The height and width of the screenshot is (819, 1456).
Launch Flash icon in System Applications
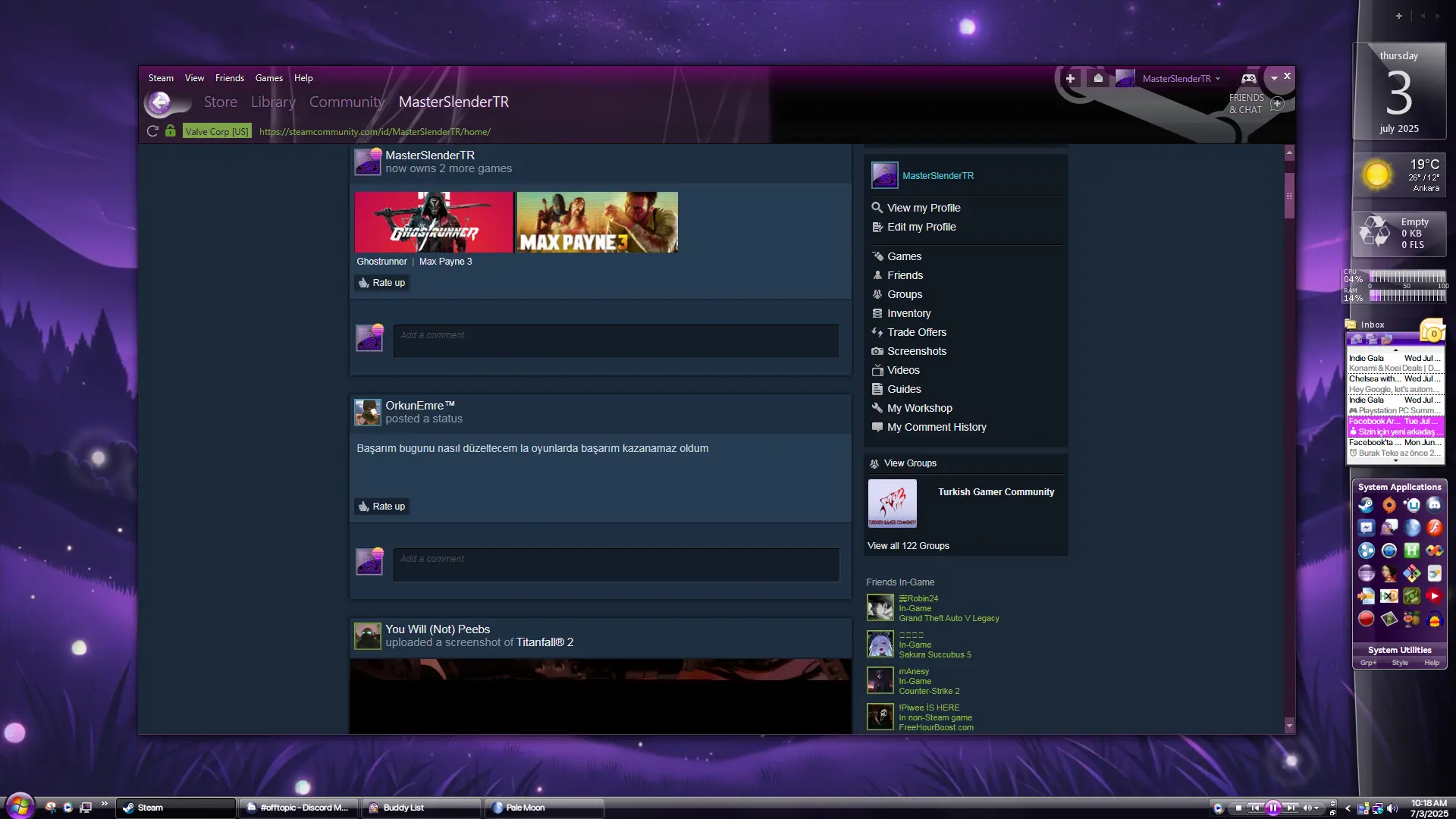pyautogui.click(x=1434, y=528)
